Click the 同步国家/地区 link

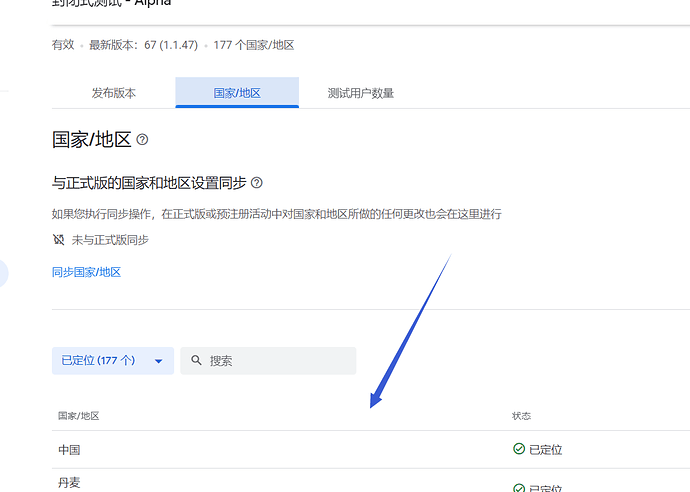click(86, 272)
